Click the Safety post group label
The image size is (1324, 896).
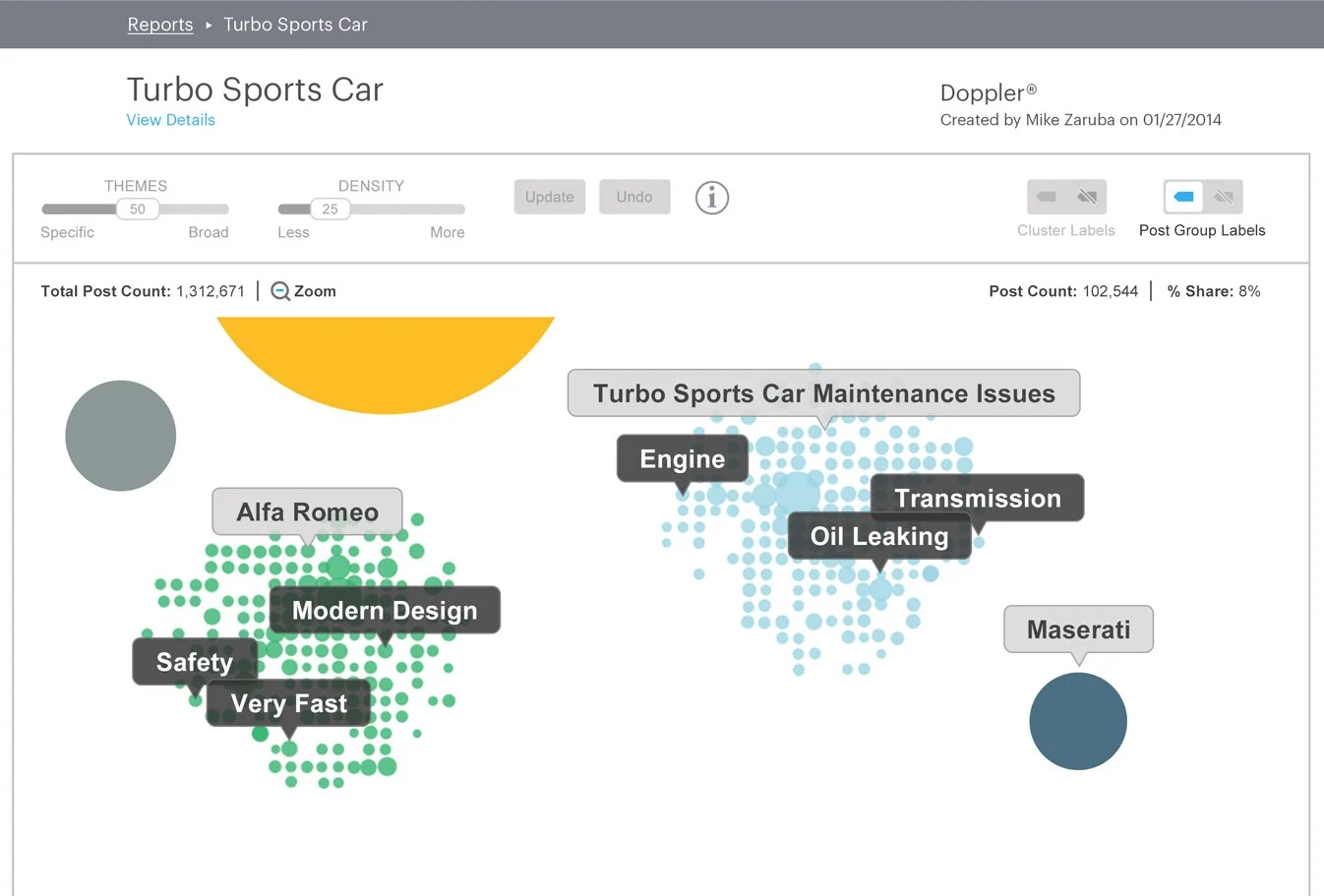195,662
